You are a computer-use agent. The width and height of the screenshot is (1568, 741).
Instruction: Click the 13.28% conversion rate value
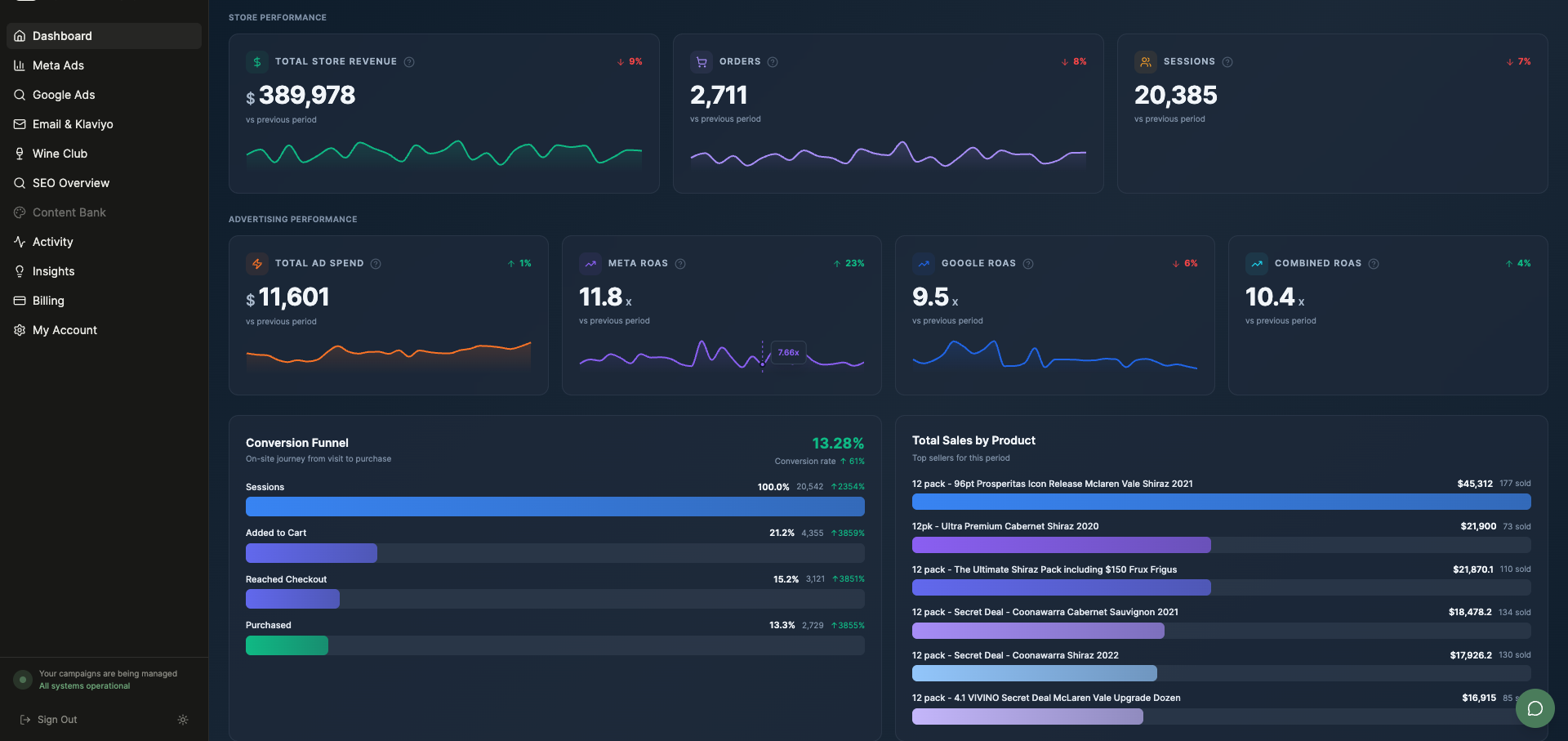coord(838,443)
